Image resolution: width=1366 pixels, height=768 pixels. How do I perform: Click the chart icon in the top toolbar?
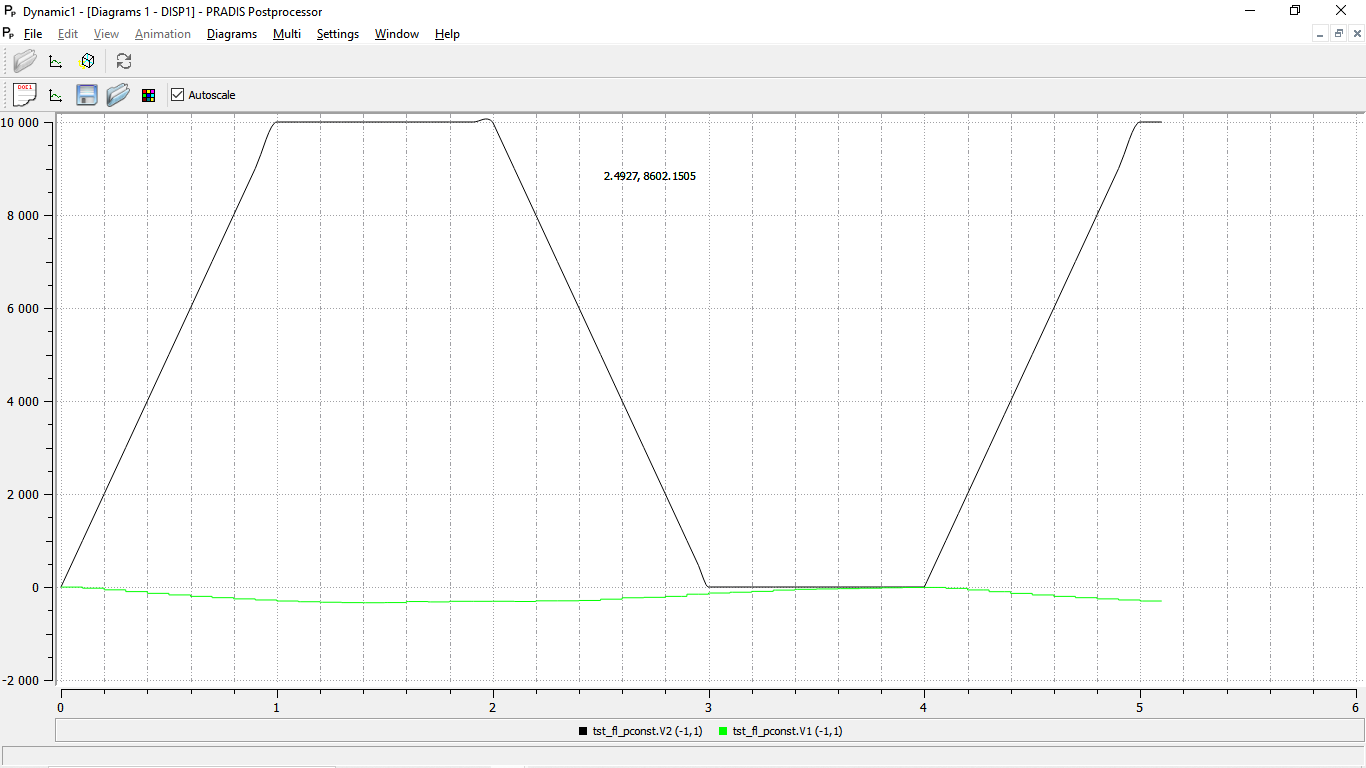(x=56, y=61)
